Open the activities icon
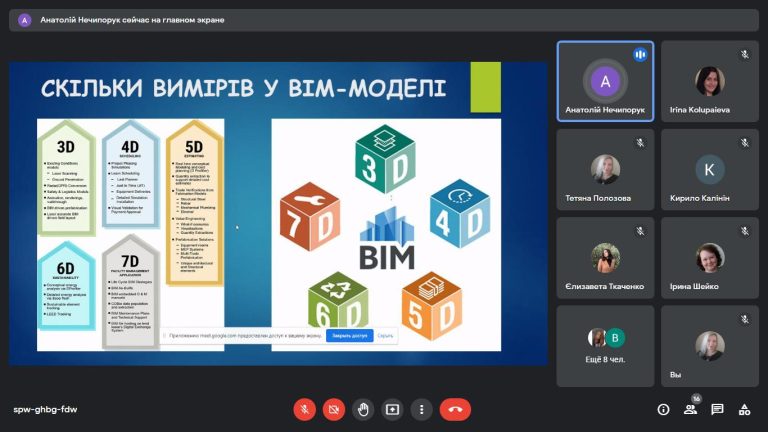This screenshot has height=432, width=768. coord(744,409)
